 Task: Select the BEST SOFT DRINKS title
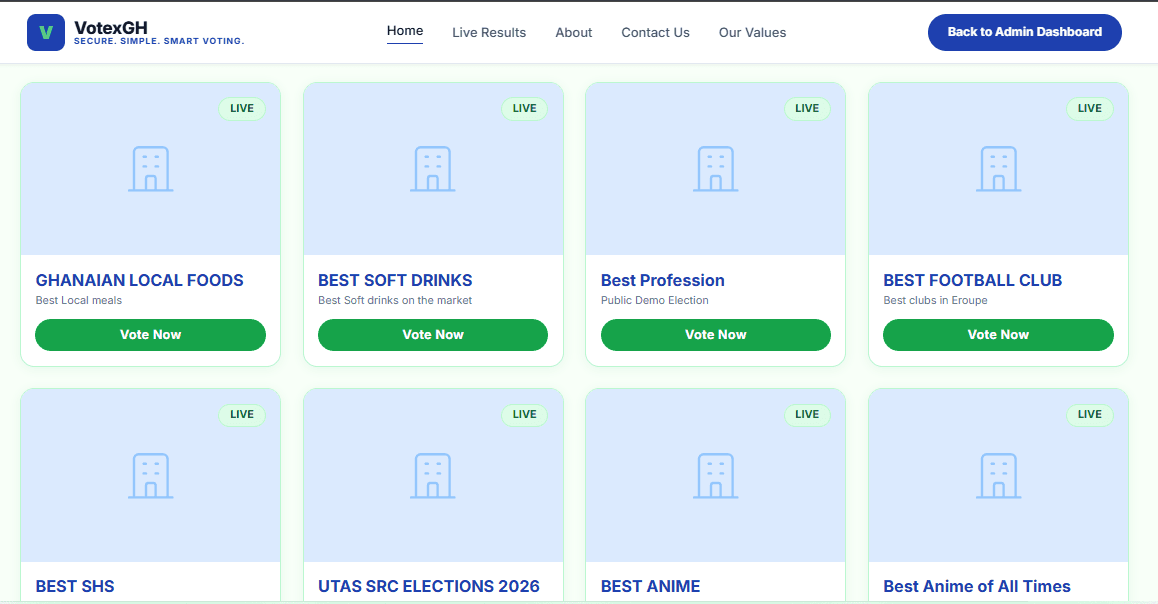395,281
